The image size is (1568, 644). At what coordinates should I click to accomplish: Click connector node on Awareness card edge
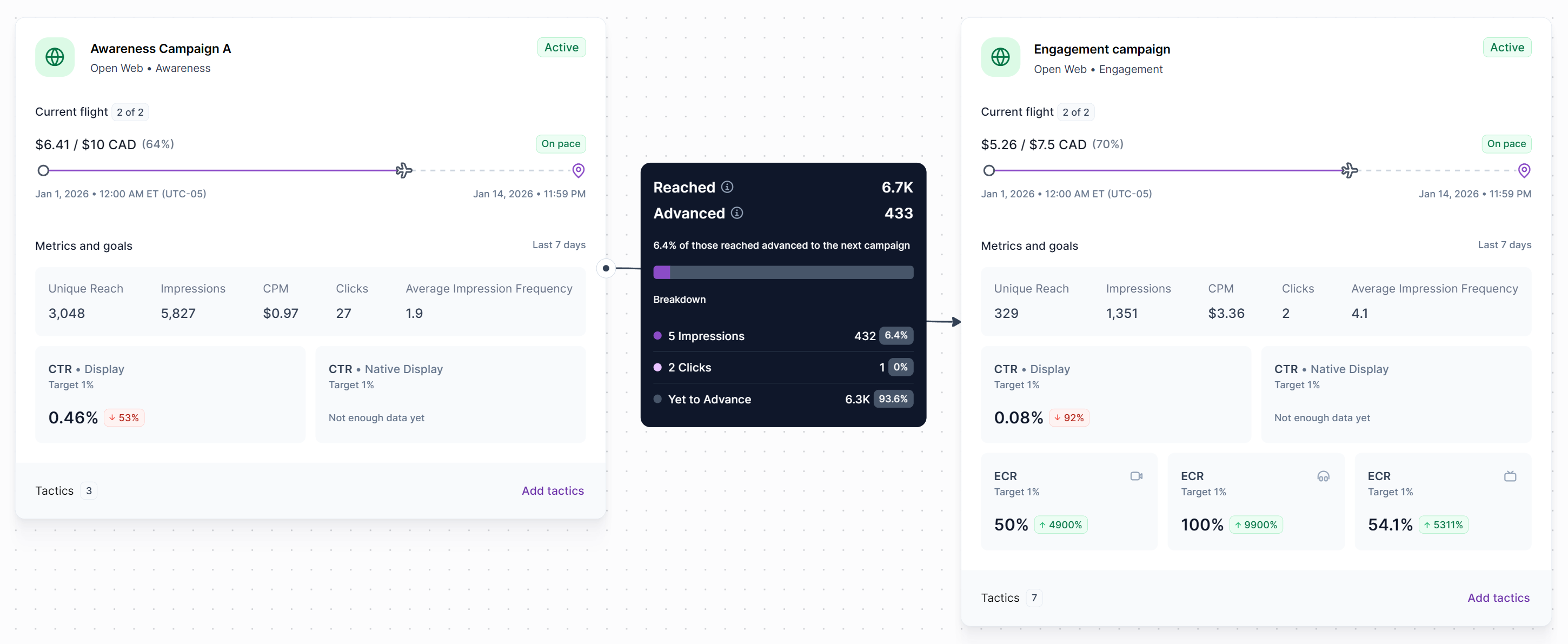click(606, 268)
